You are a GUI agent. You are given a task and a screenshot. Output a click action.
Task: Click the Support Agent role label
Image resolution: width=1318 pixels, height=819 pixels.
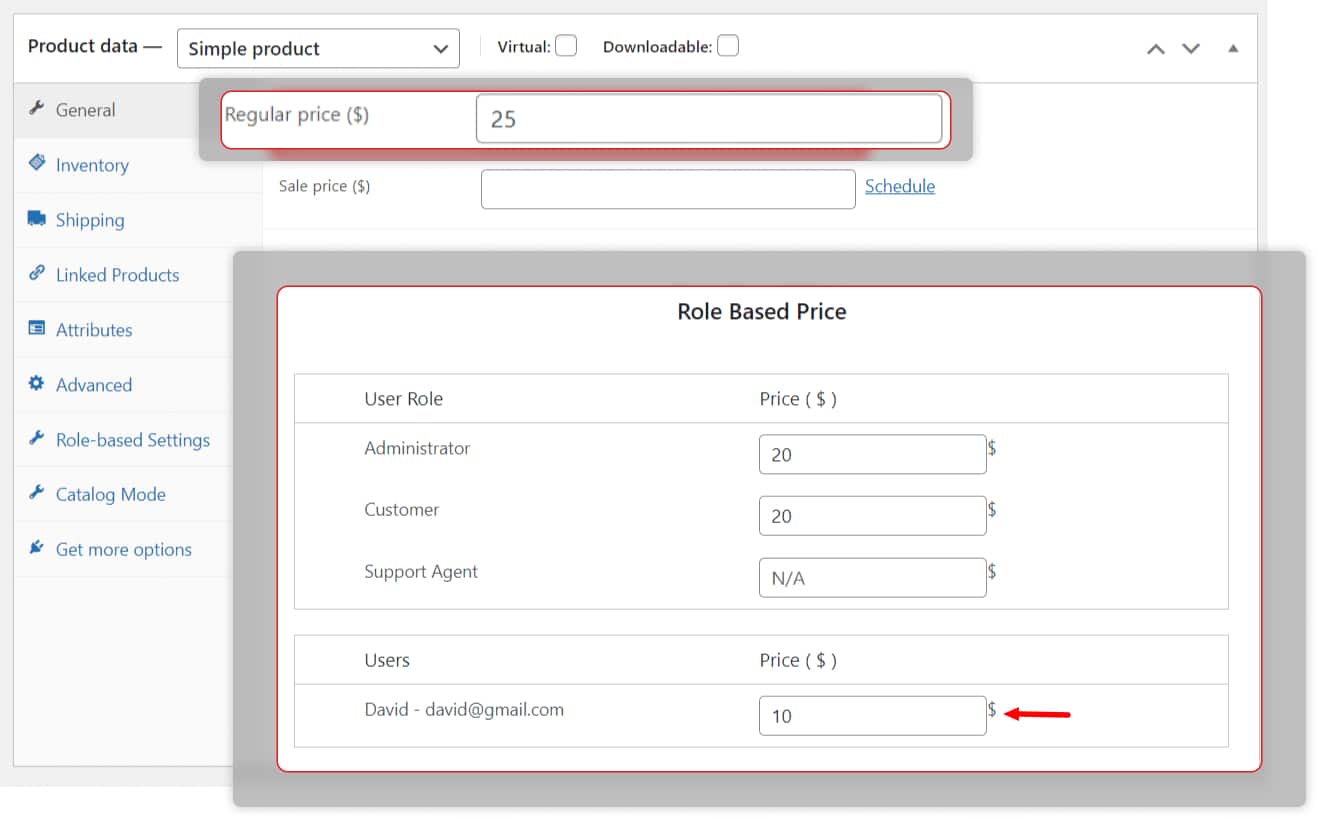click(x=421, y=572)
